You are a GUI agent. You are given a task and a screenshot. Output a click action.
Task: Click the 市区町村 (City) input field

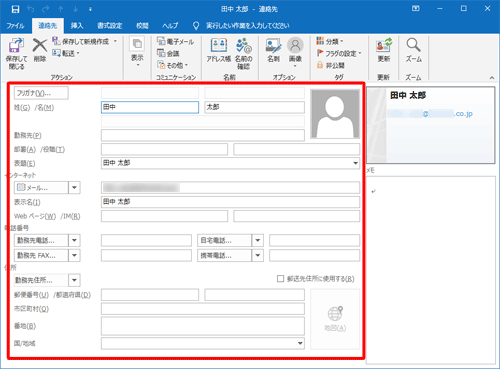203,309
